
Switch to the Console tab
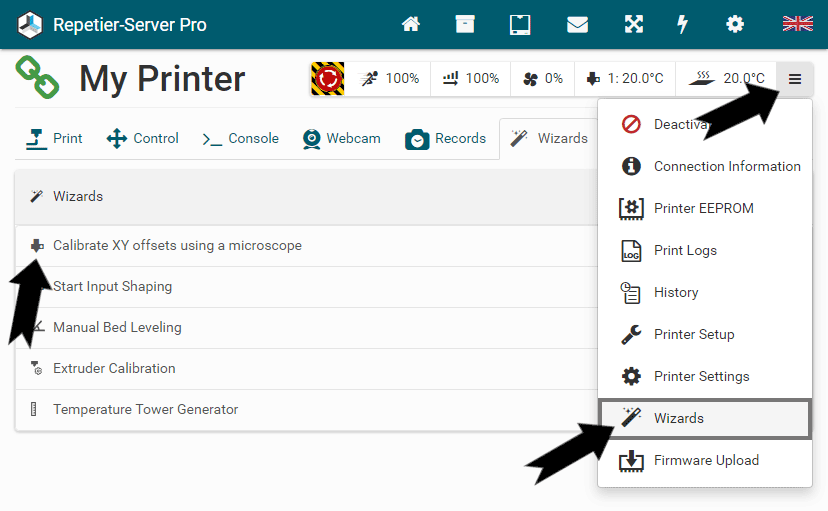coord(240,139)
